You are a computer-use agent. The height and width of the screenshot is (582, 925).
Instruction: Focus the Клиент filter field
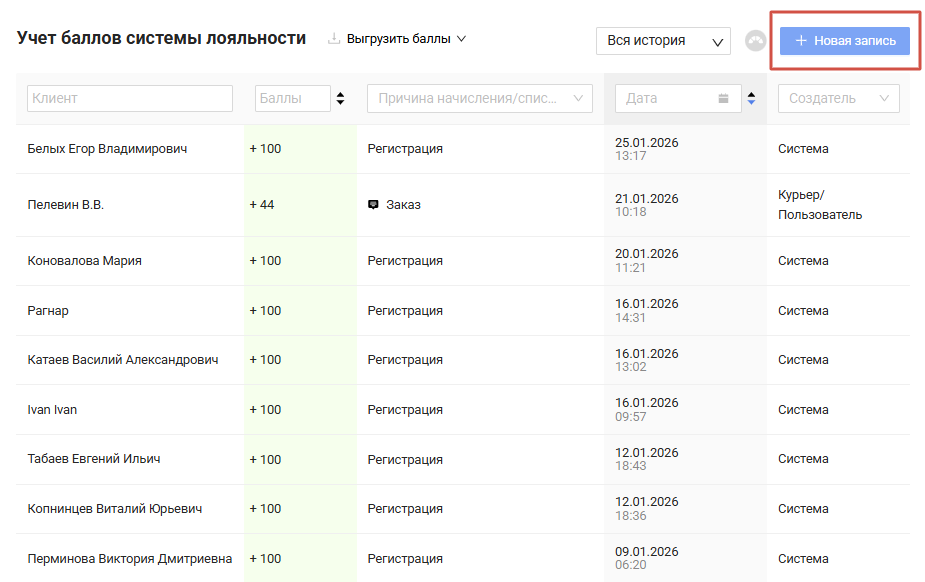[x=130, y=98]
